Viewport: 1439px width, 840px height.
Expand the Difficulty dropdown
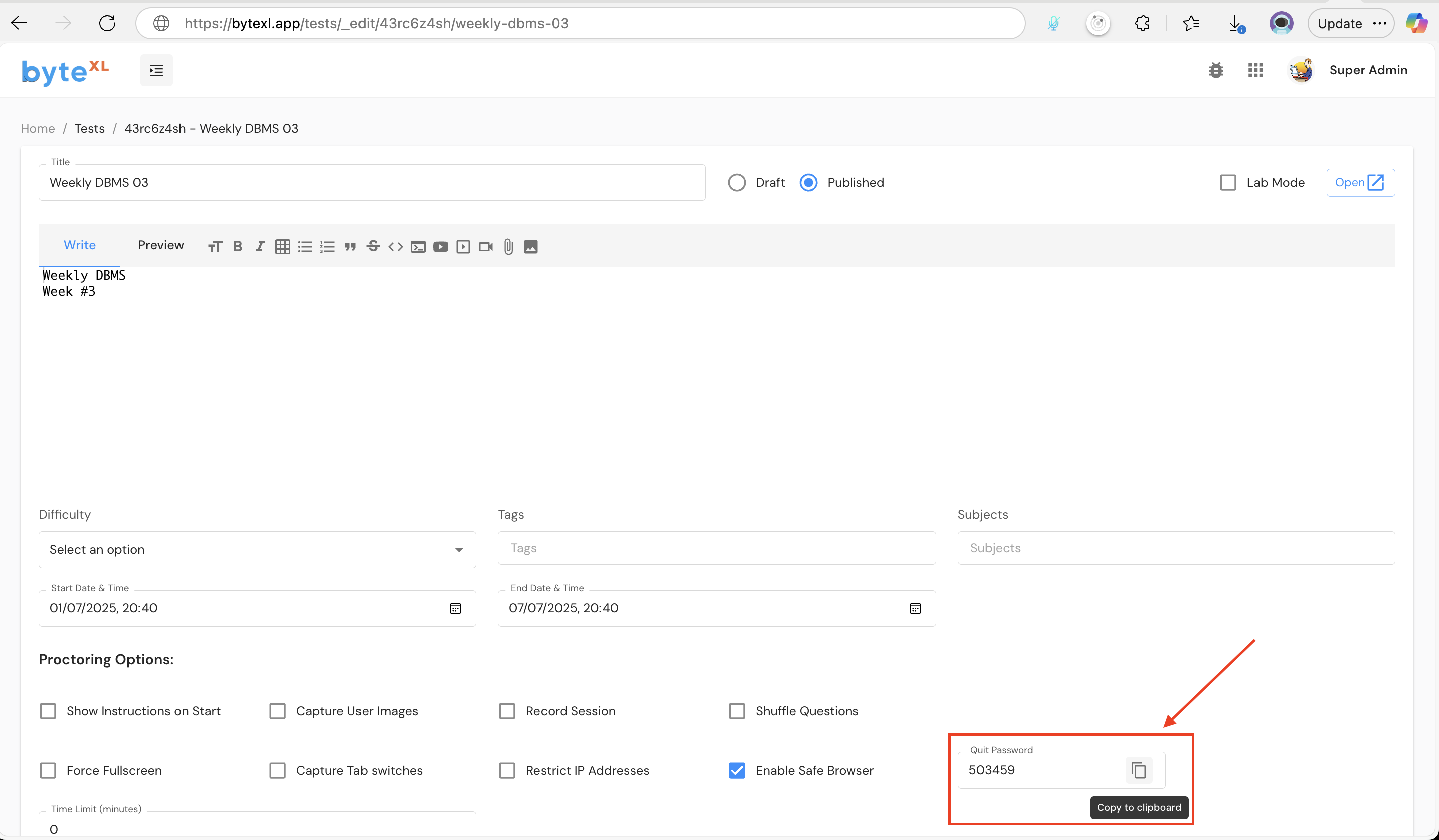point(257,549)
